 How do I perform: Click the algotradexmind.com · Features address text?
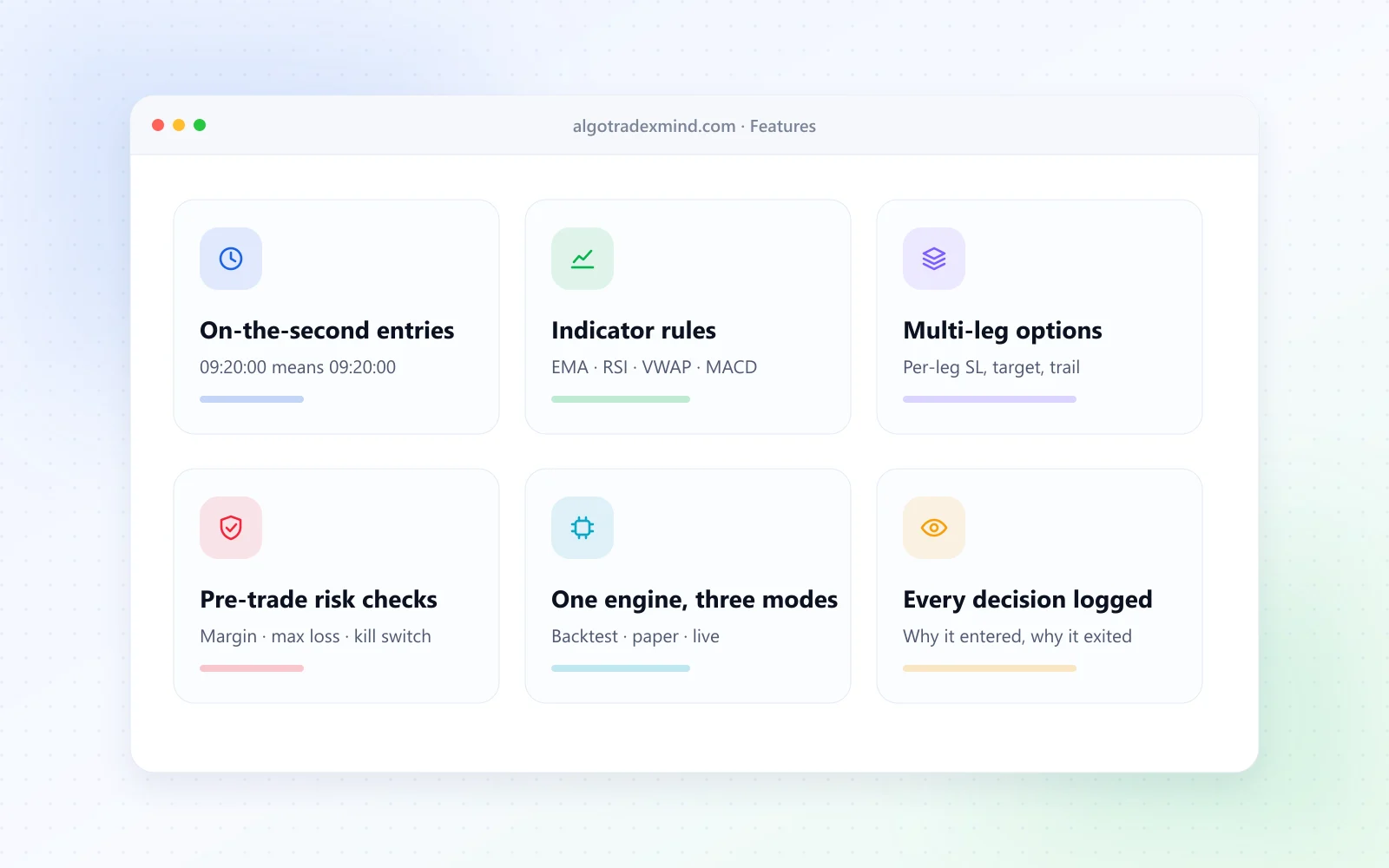click(x=694, y=126)
